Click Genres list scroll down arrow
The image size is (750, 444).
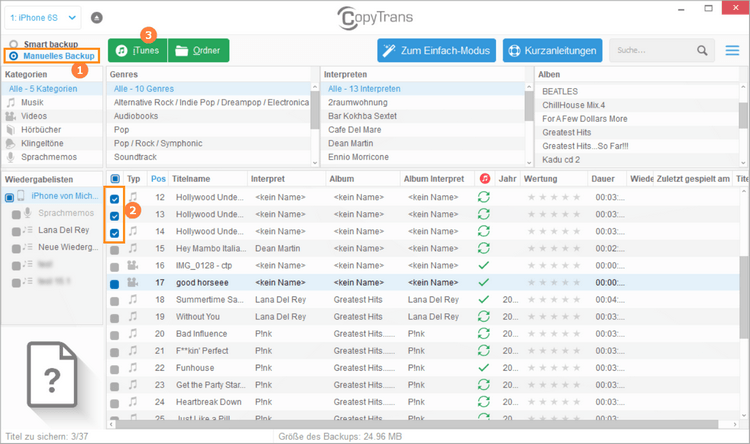point(315,163)
